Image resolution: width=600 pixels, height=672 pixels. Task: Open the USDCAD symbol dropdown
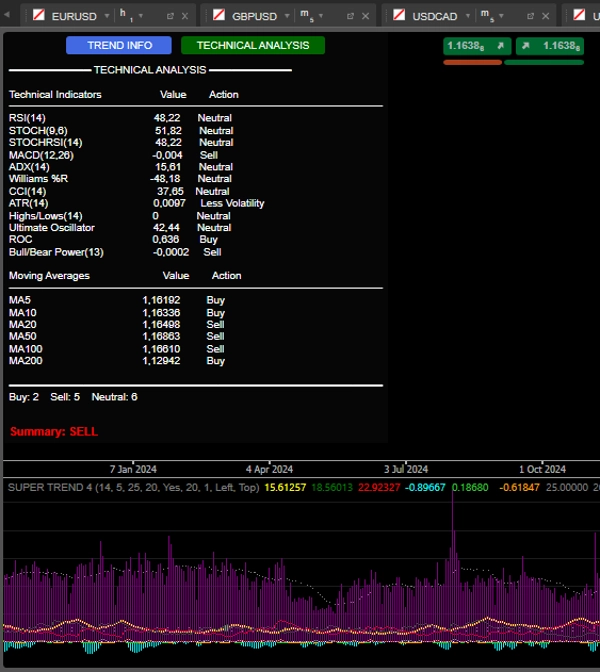(x=468, y=16)
